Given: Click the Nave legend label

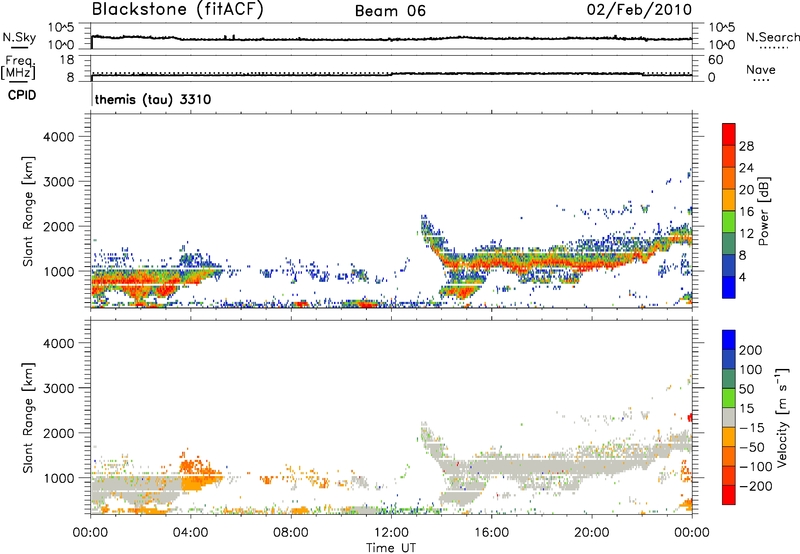Looking at the screenshot, I should pos(761,69).
